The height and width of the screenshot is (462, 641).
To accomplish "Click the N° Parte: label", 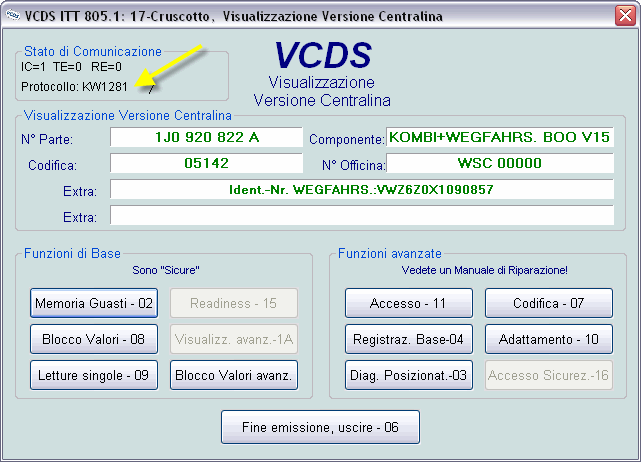I will (x=47, y=139).
